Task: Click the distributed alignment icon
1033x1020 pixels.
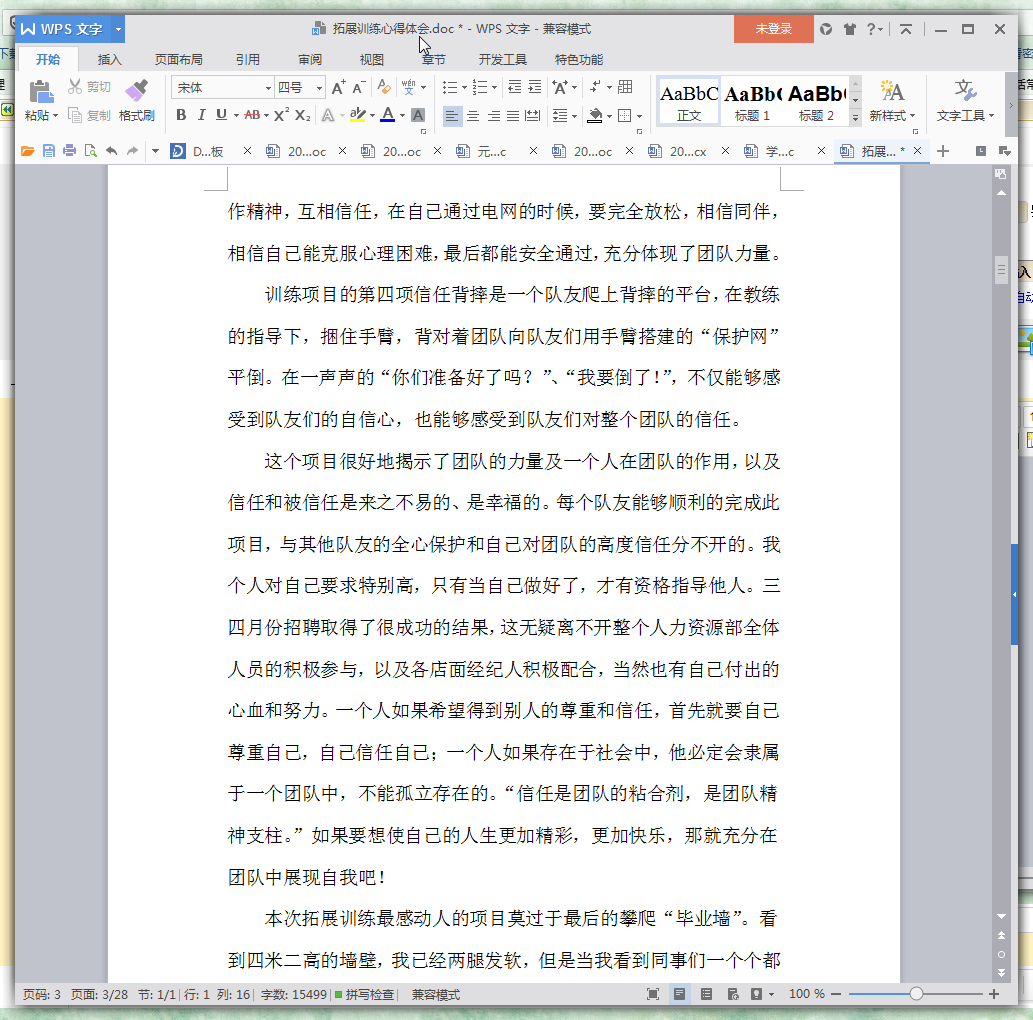Action: (x=532, y=116)
